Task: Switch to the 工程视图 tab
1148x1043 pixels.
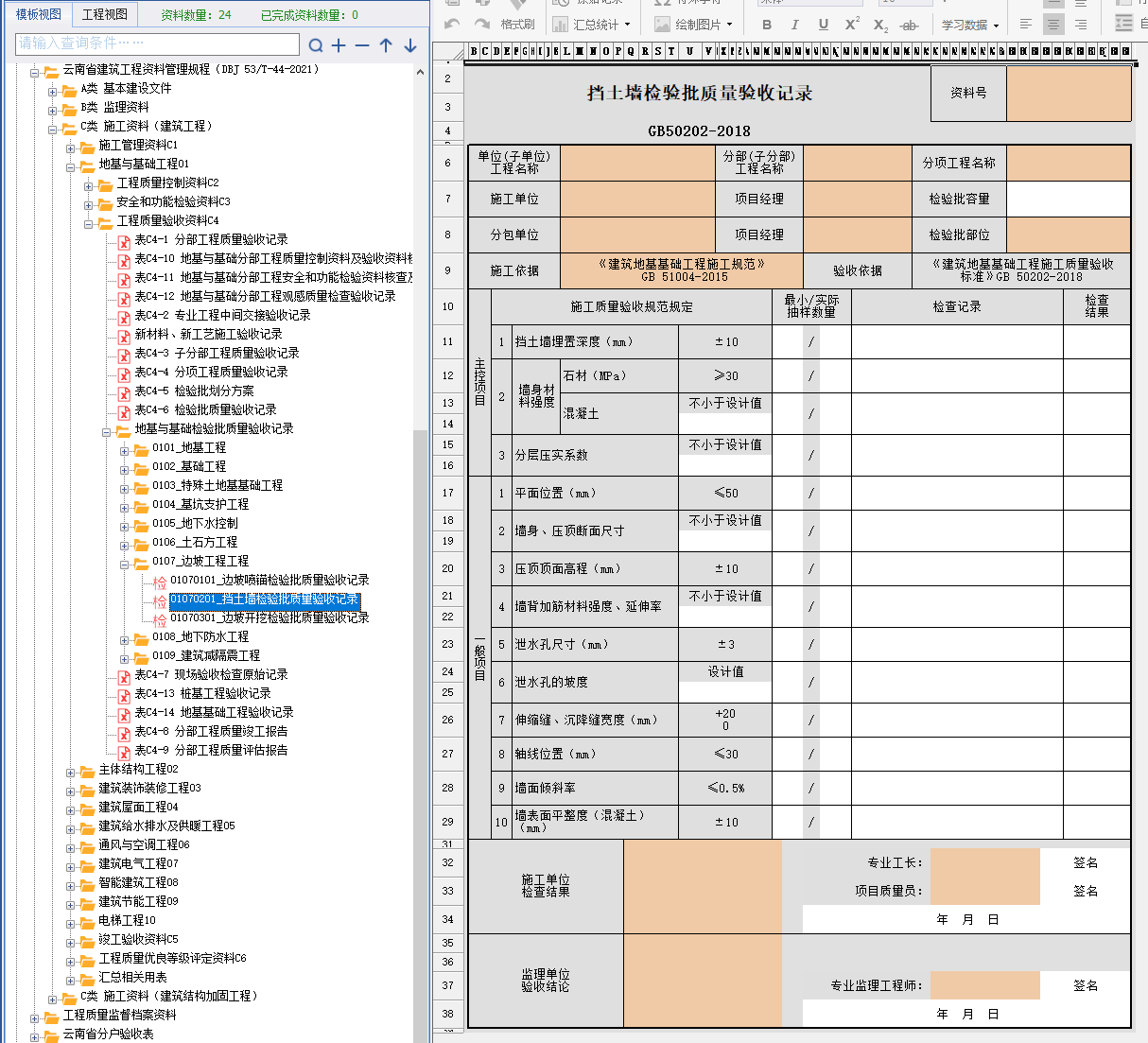Action: pyautogui.click(x=105, y=14)
